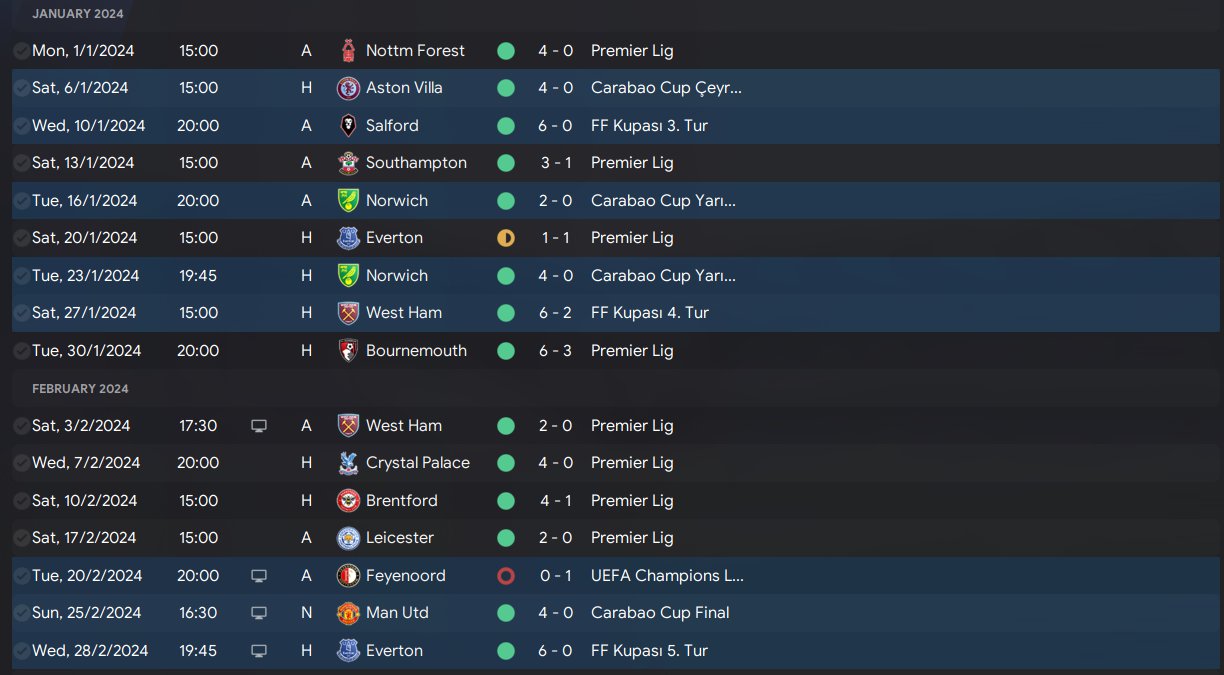Click the TV icon for Carabao Cup Final
The height and width of the screenshot is (675, 1224).
point(259,613)
